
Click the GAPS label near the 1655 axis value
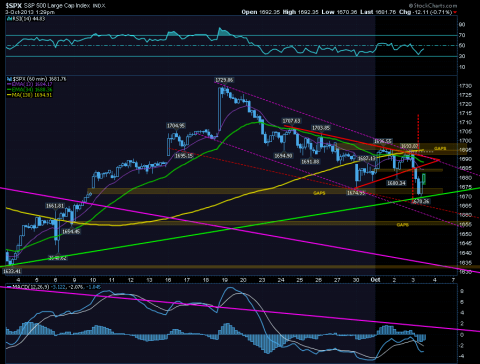click(x=403, y=225)
